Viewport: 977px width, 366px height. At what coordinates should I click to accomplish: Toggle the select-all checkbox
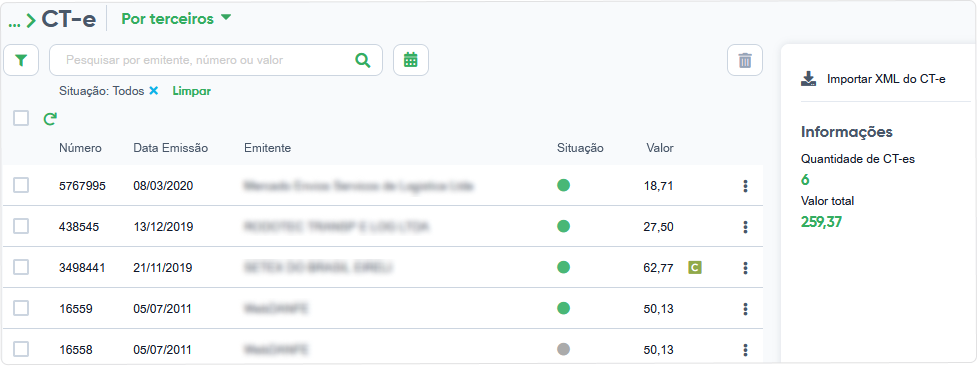[21, 118]
